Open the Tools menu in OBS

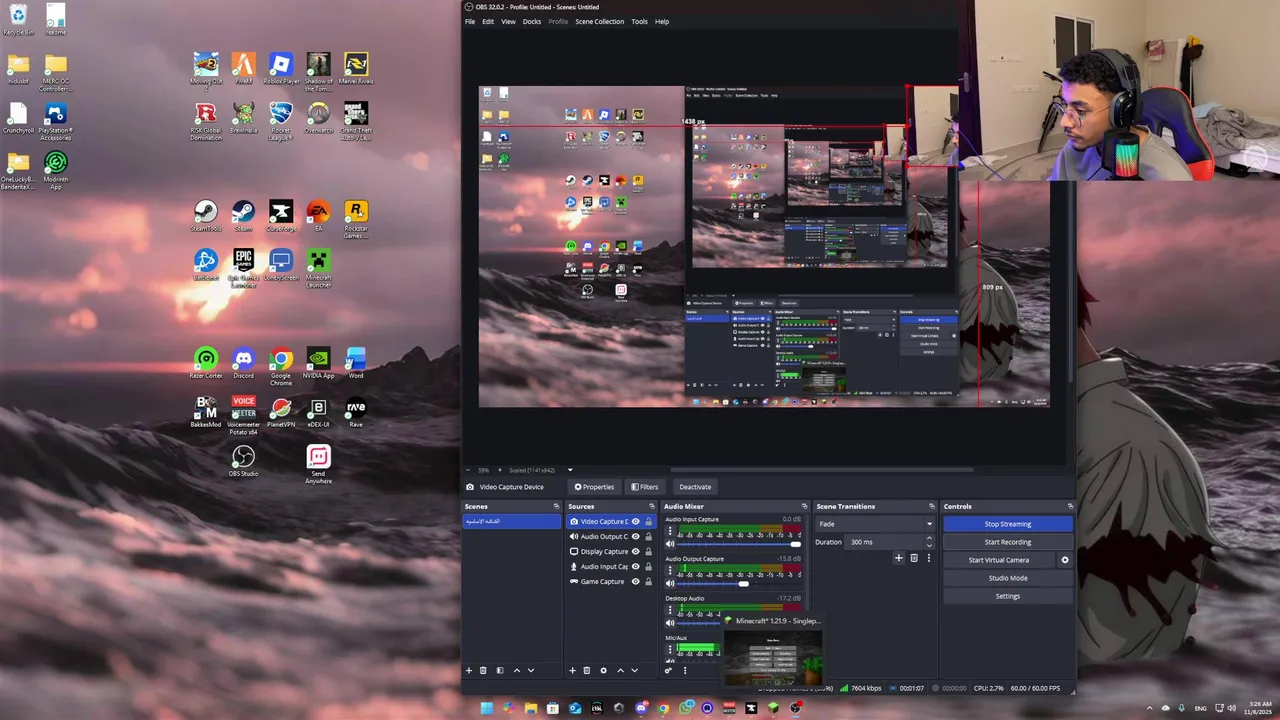pyautogui.click(x=639, y=21)
